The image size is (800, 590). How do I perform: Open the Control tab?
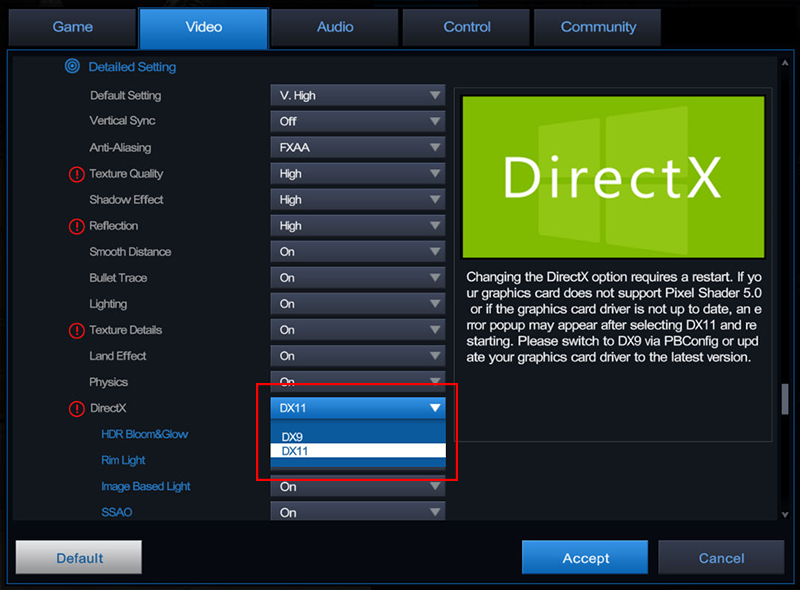coord(466,27)
